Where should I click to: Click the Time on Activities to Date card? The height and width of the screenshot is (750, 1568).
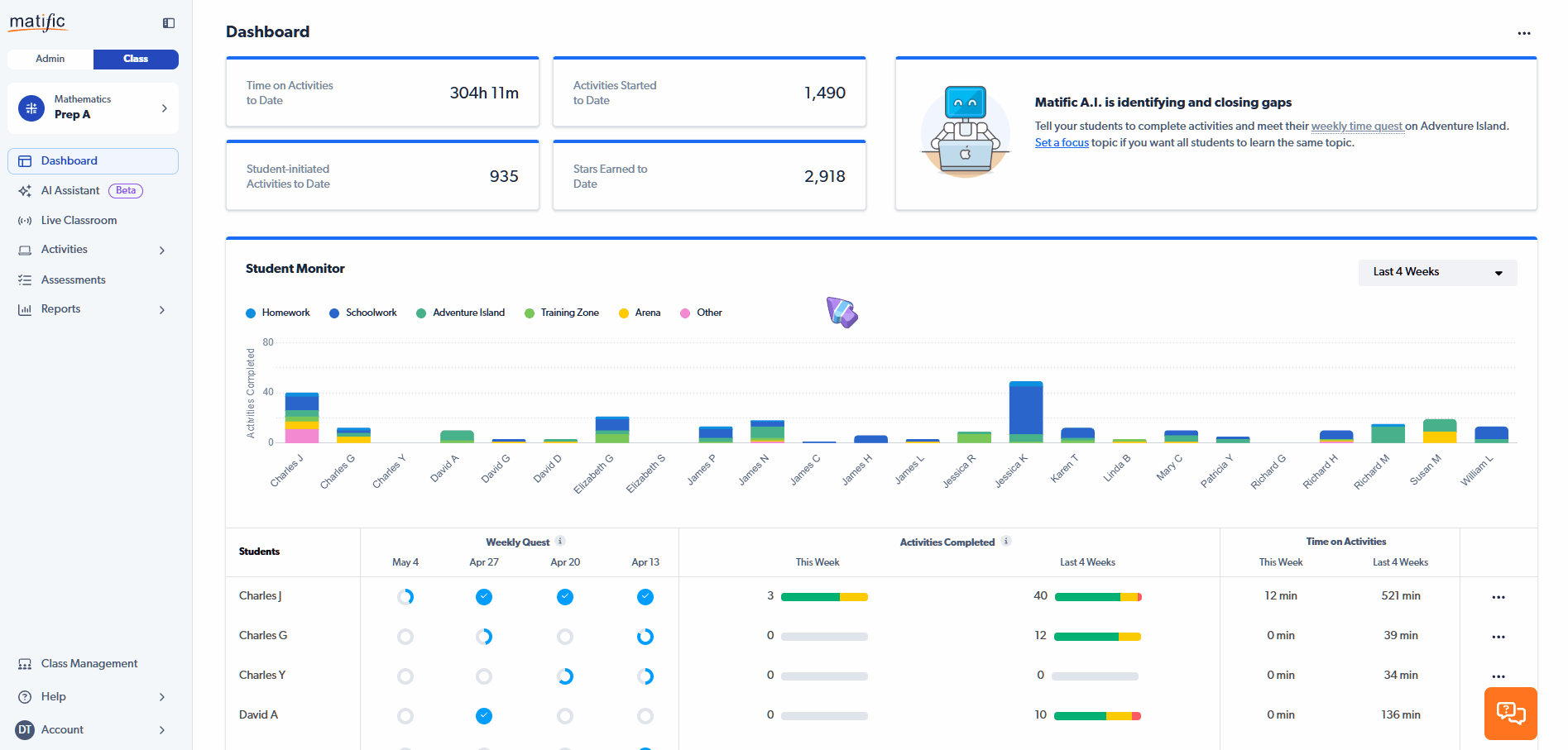[382, 92]
